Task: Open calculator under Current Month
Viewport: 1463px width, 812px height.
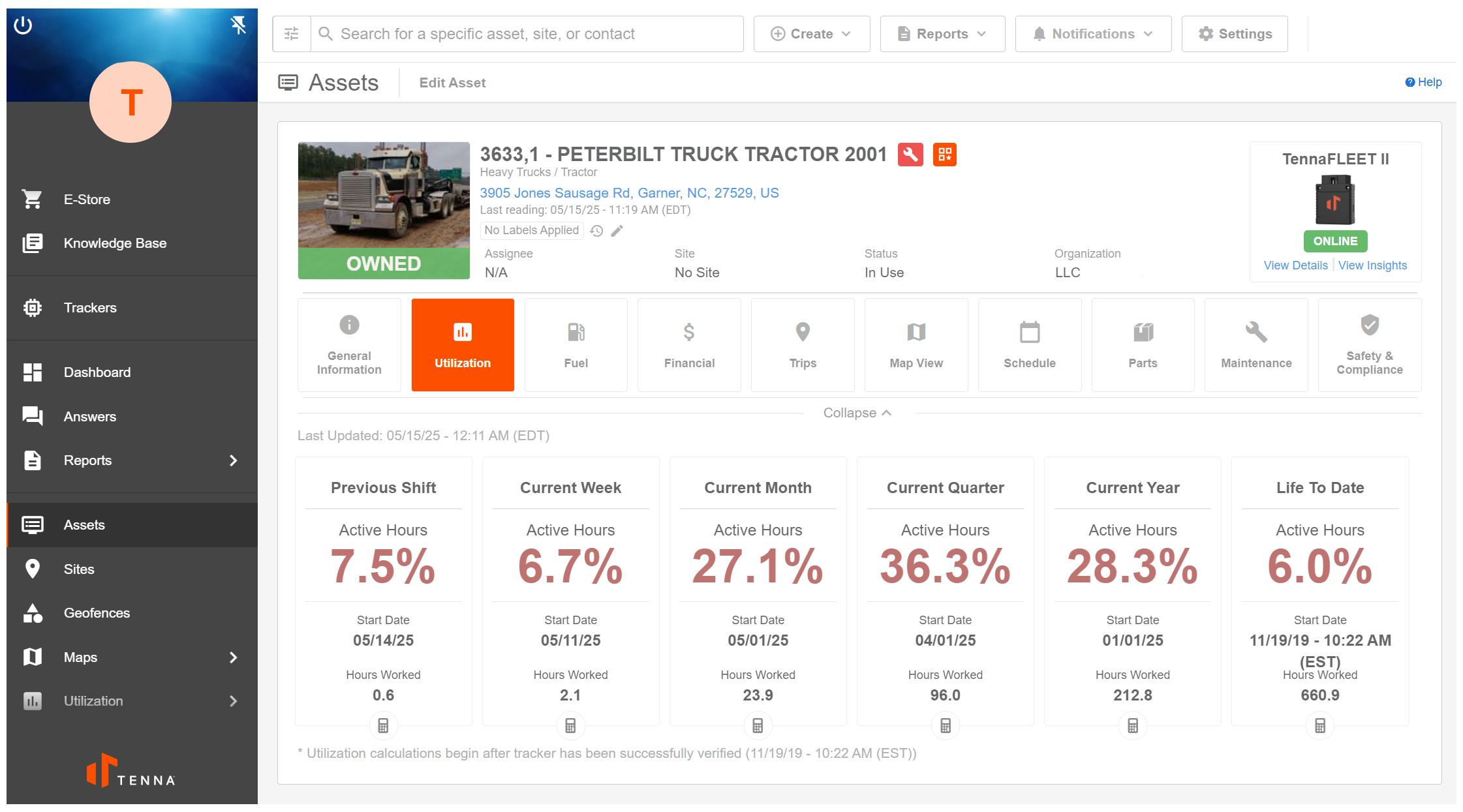Action: [758, 725]
